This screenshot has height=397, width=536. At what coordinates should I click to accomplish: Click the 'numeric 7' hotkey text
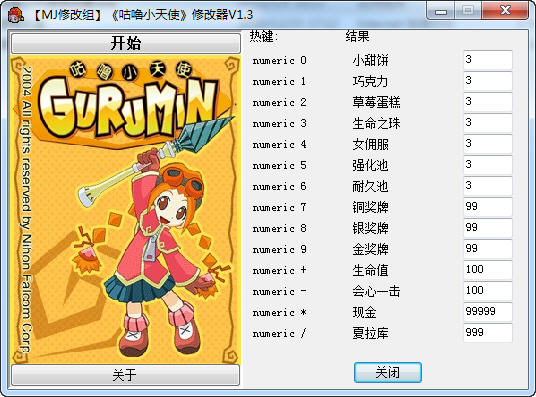[280, 208]
